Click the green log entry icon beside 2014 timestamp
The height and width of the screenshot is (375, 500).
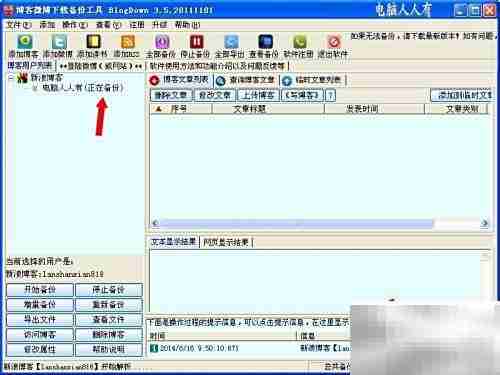[x=154, y=348]
